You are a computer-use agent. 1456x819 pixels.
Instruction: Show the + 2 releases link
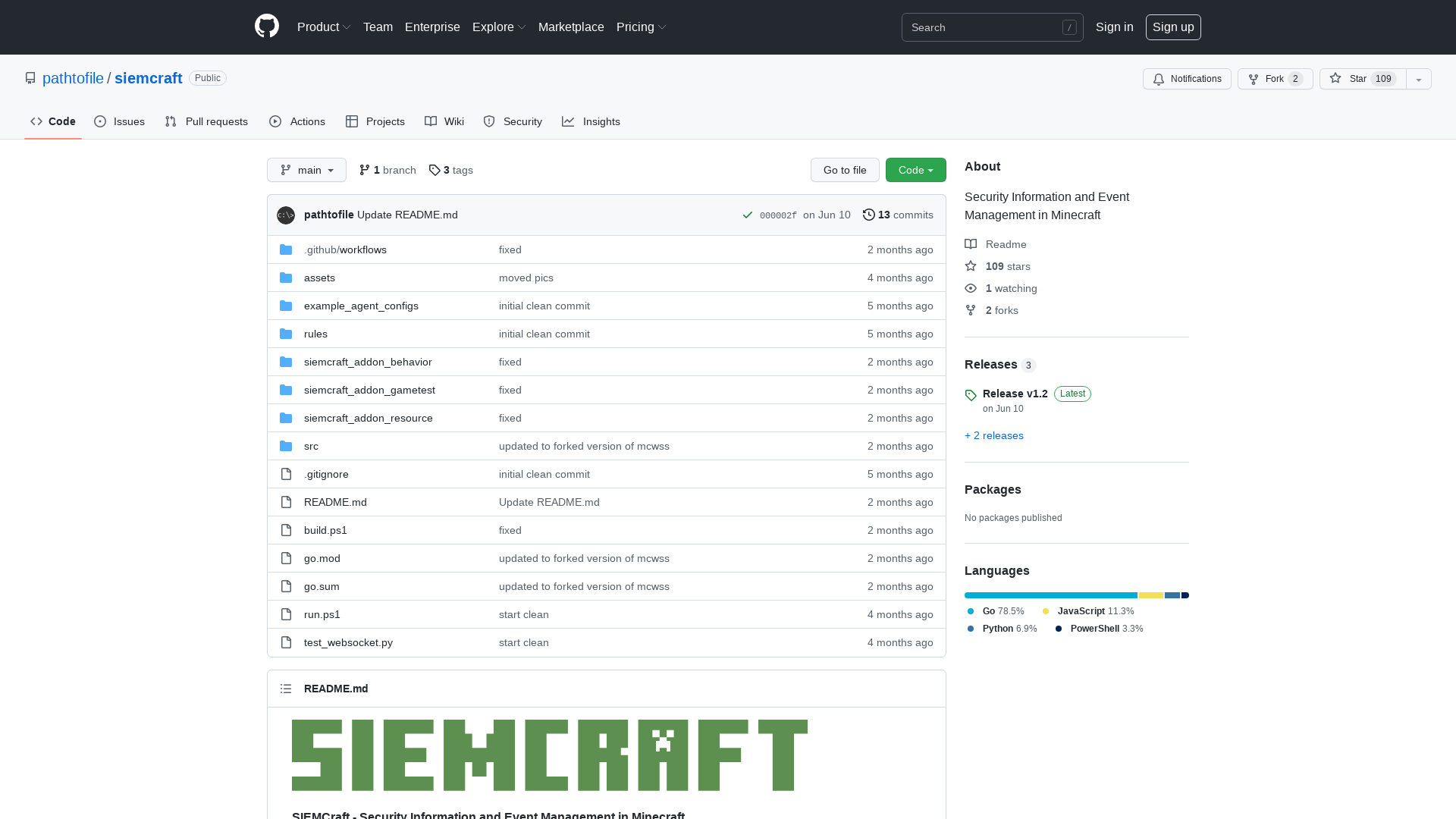[993, 435]
